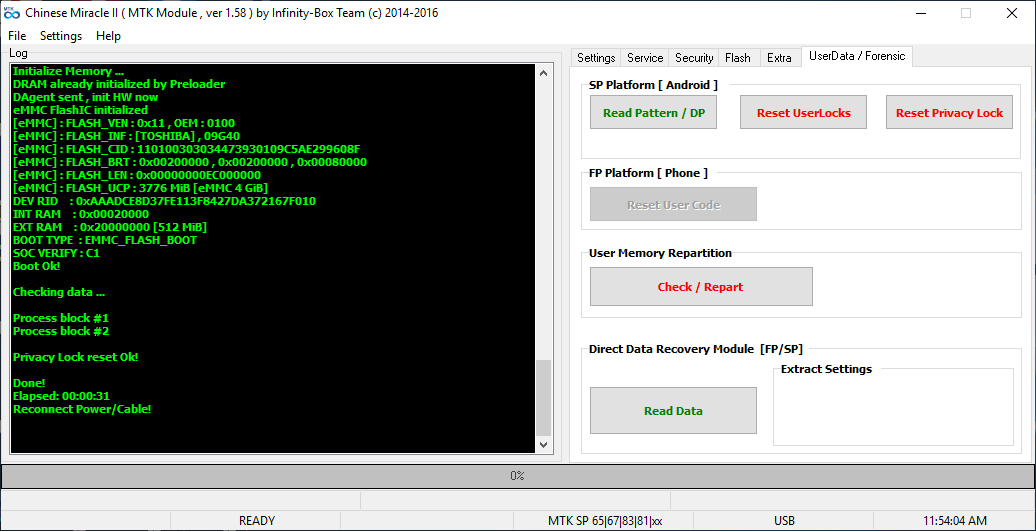The height and width of the screenshot is (531, 1036).
Task: Click the MTK SP 65|67|83|81|xx status entry
Action: (x=605, y=521)
